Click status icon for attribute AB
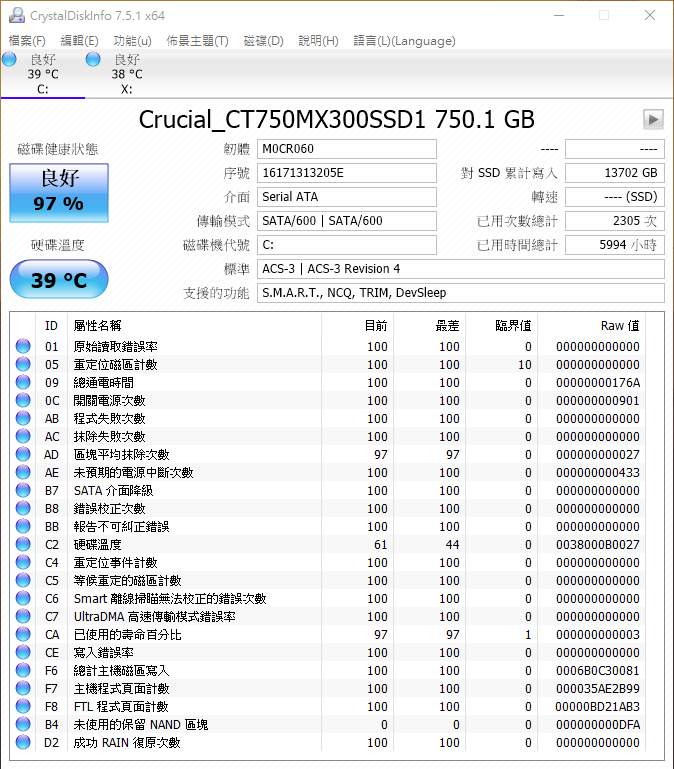 (23, 418)
